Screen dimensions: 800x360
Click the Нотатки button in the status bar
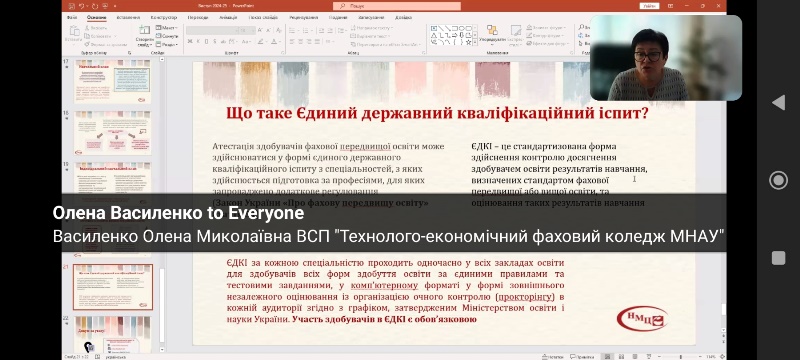coord(552,356)
